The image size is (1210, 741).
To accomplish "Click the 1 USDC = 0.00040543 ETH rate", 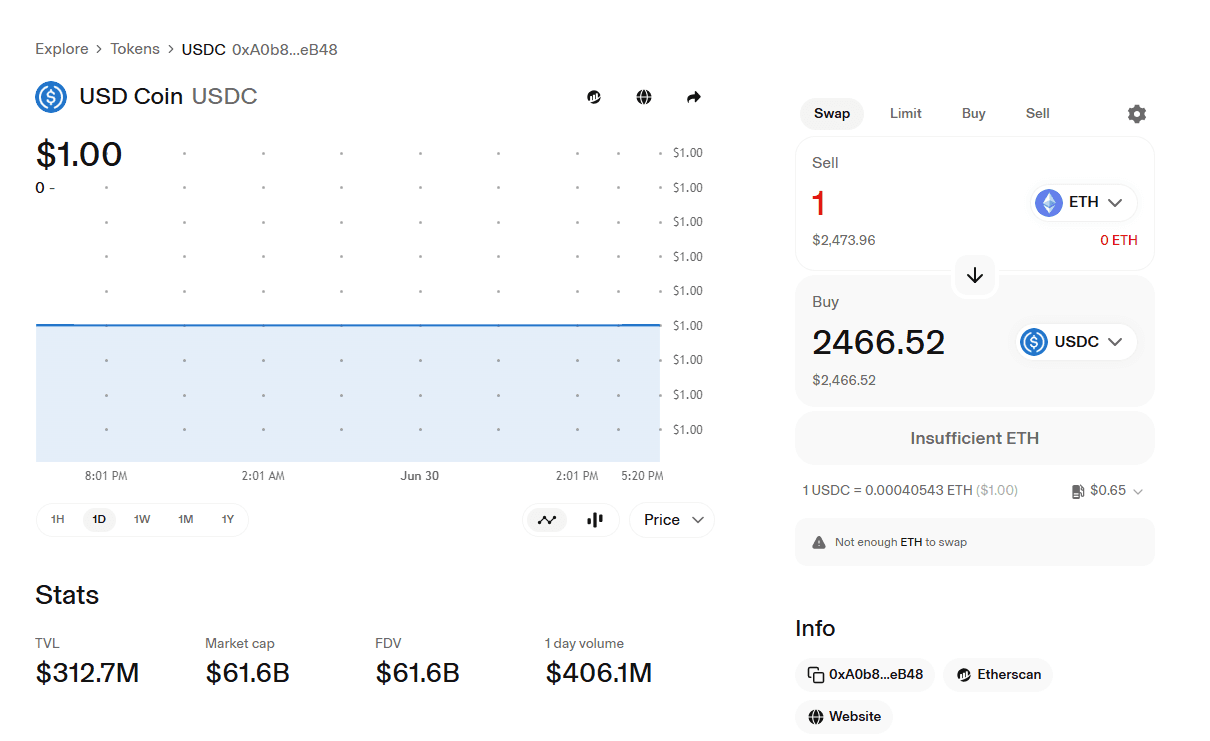I will coord(910,491).
